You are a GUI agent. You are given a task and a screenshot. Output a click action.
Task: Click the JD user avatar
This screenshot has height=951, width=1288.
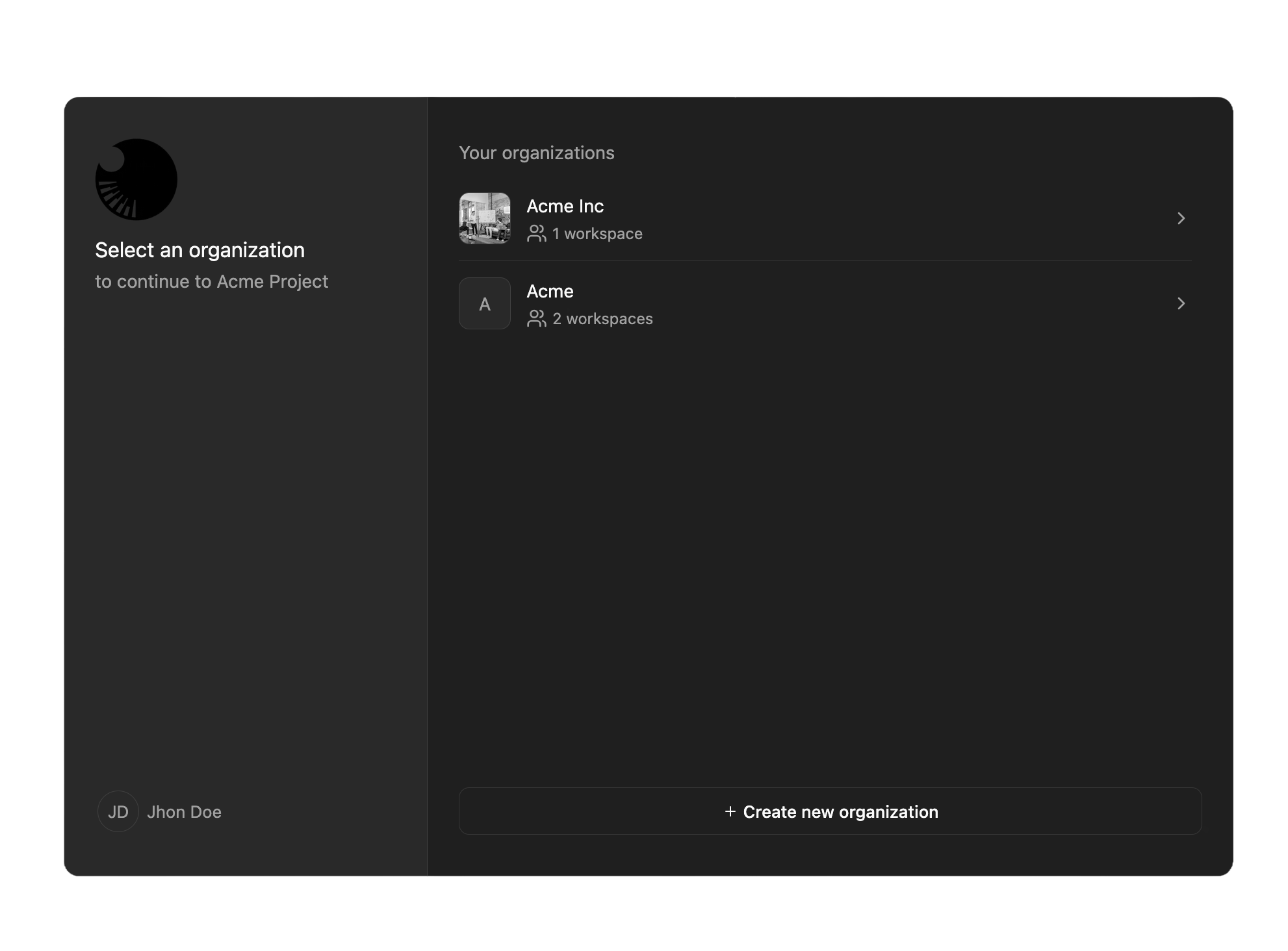118,811
